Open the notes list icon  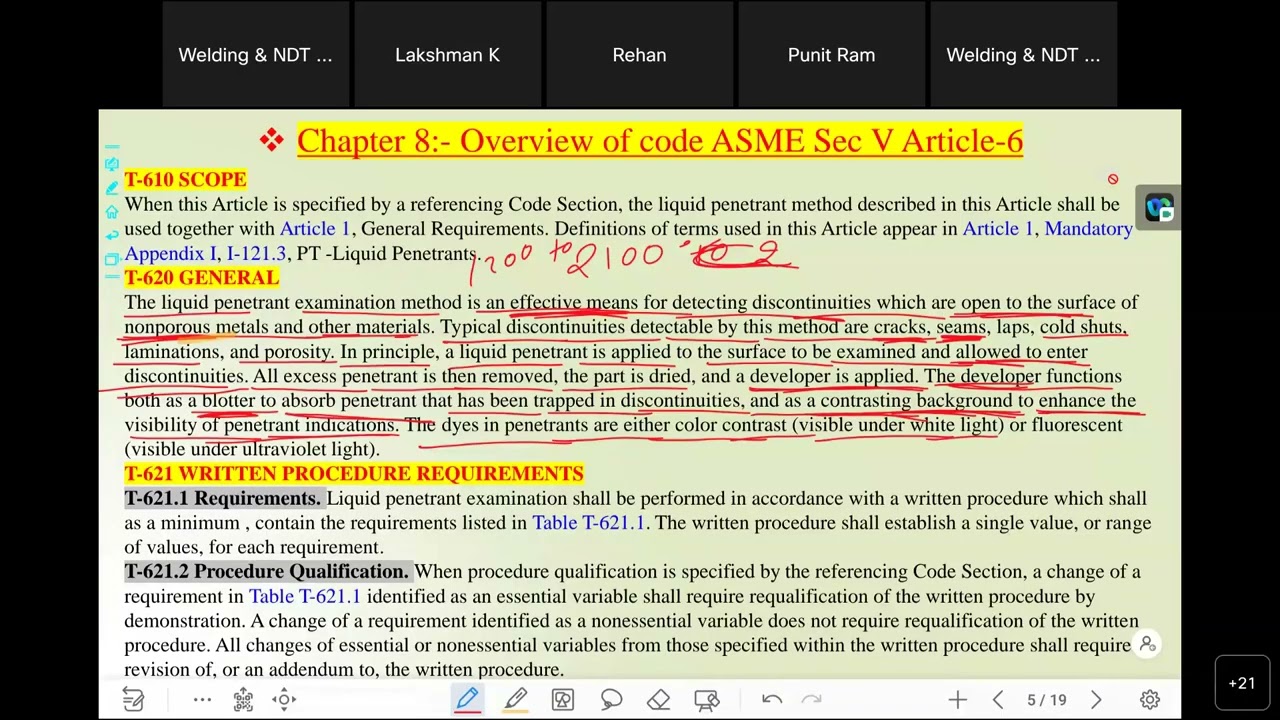coord(133,699)
